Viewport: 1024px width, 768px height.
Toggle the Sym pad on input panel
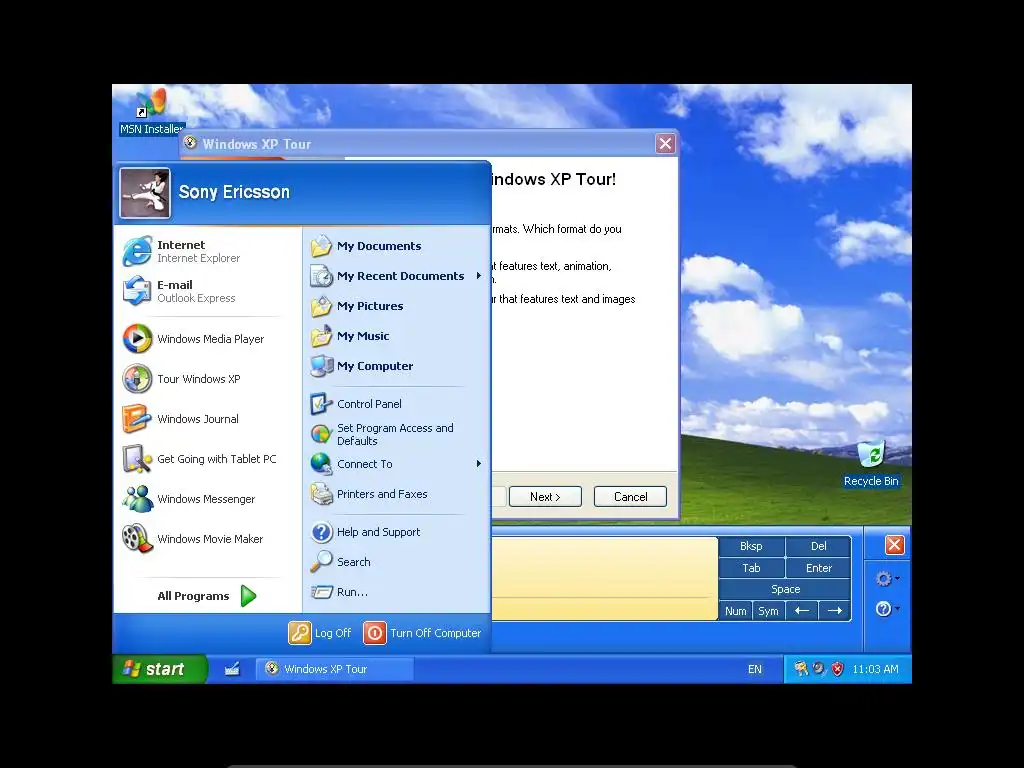(768, 611)
